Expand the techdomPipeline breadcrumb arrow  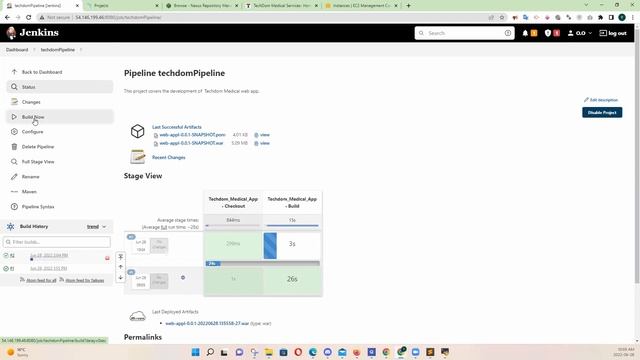81,50
